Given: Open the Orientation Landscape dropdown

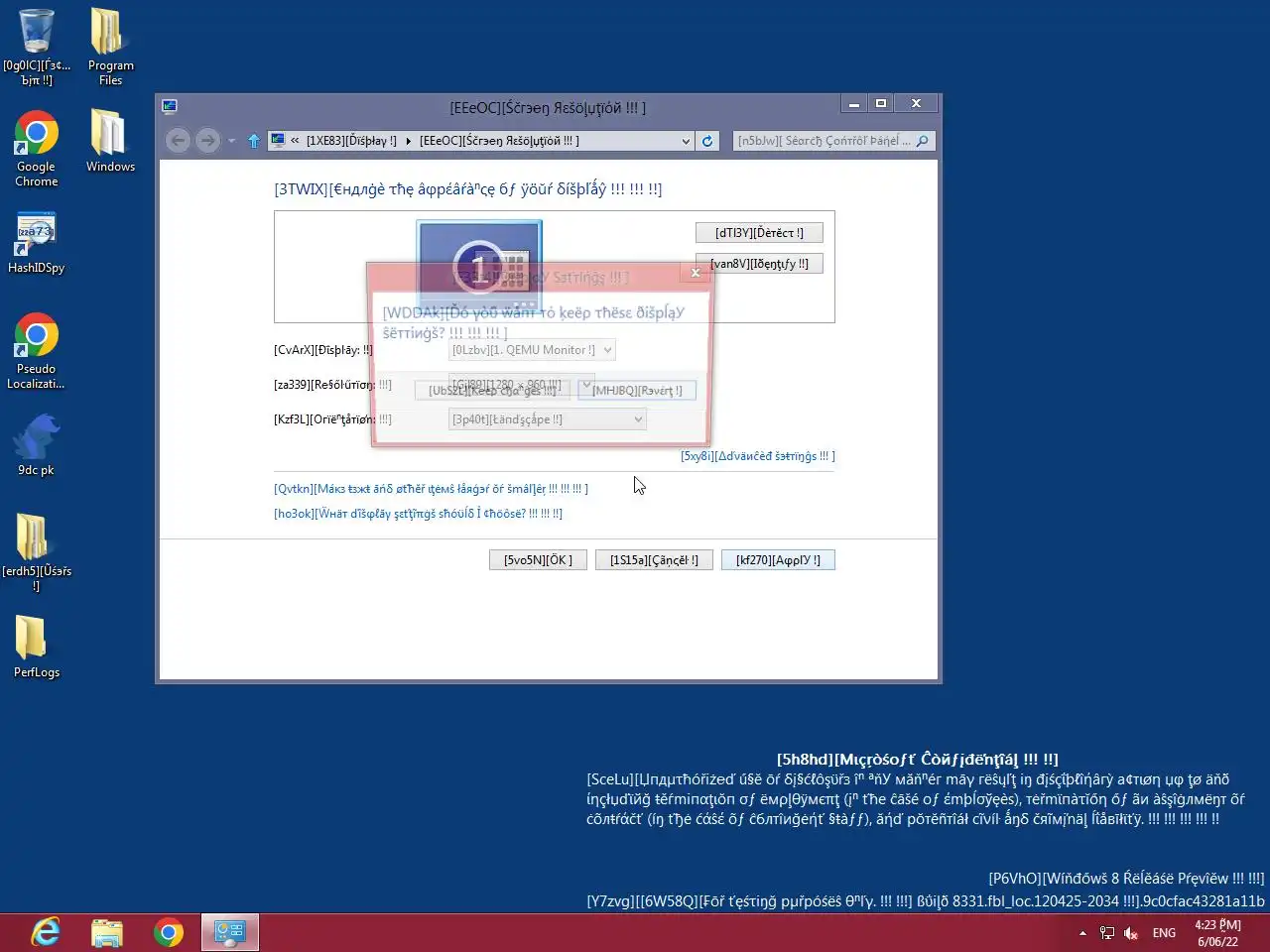Looking at the screenshot, I should point(548,419).
